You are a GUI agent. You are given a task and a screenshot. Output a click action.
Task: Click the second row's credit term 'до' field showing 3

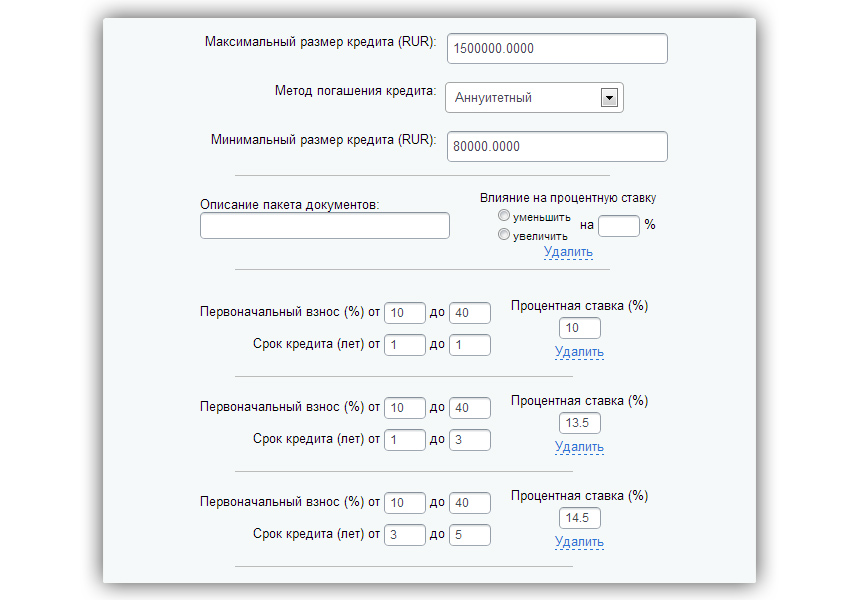tap(470, 440)
